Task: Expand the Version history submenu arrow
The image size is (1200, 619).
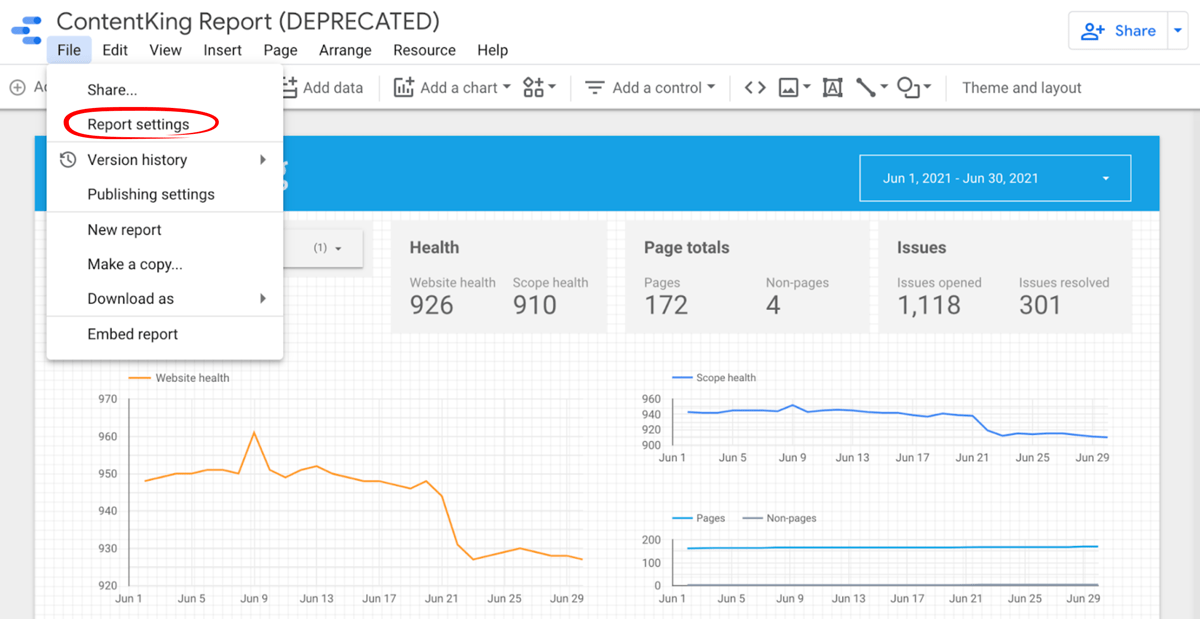Action: pos(263,160)
